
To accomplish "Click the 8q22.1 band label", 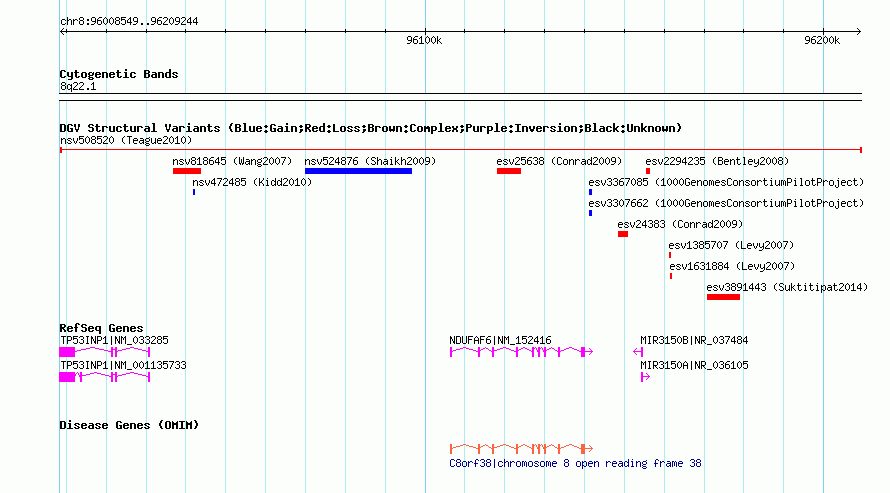I will click(78, 86).
